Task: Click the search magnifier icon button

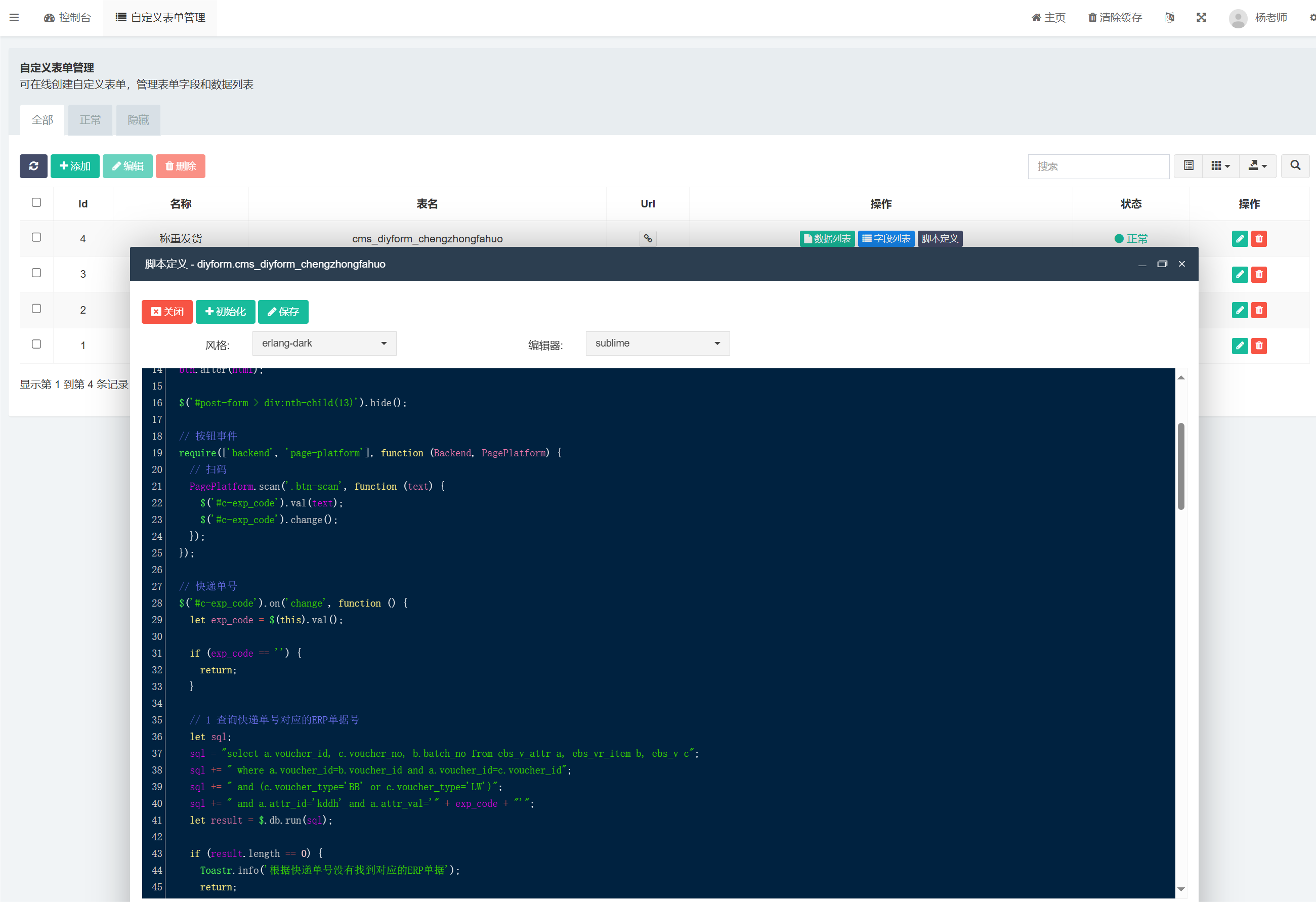Action: (x=1295, y=166)
